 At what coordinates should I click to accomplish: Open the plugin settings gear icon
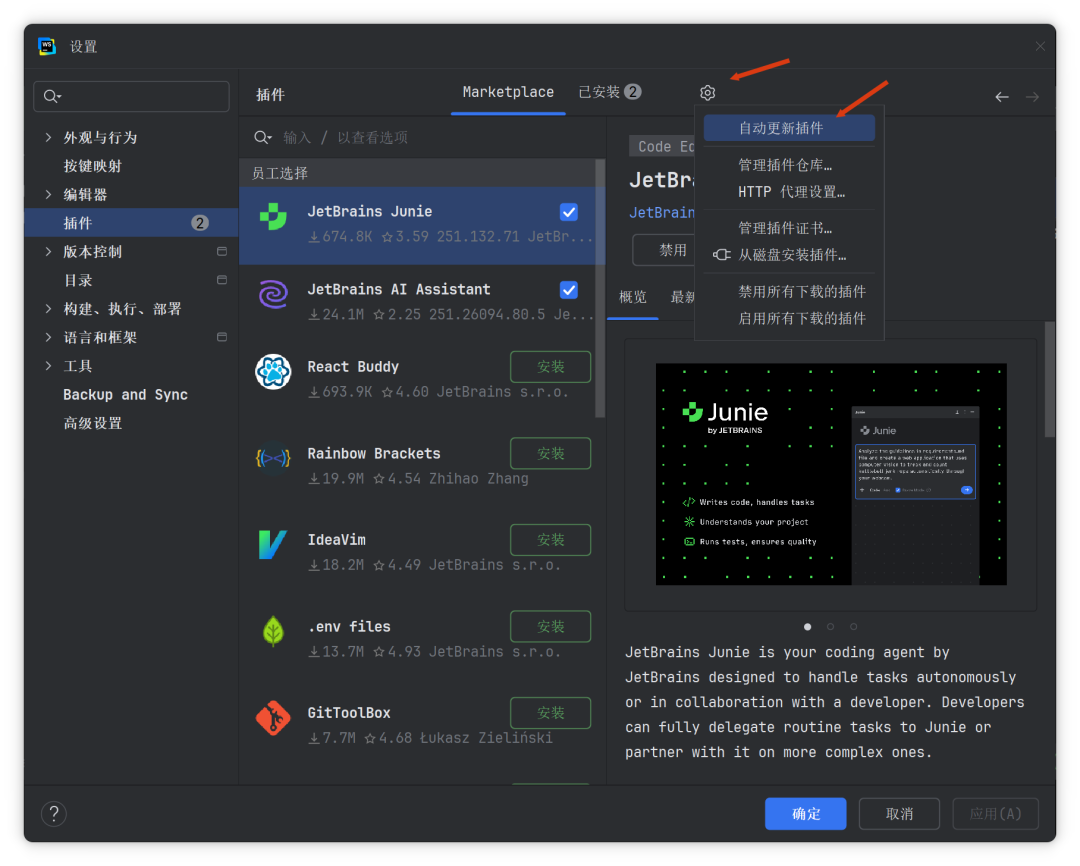pyautogui.click(x=707, y=92)
